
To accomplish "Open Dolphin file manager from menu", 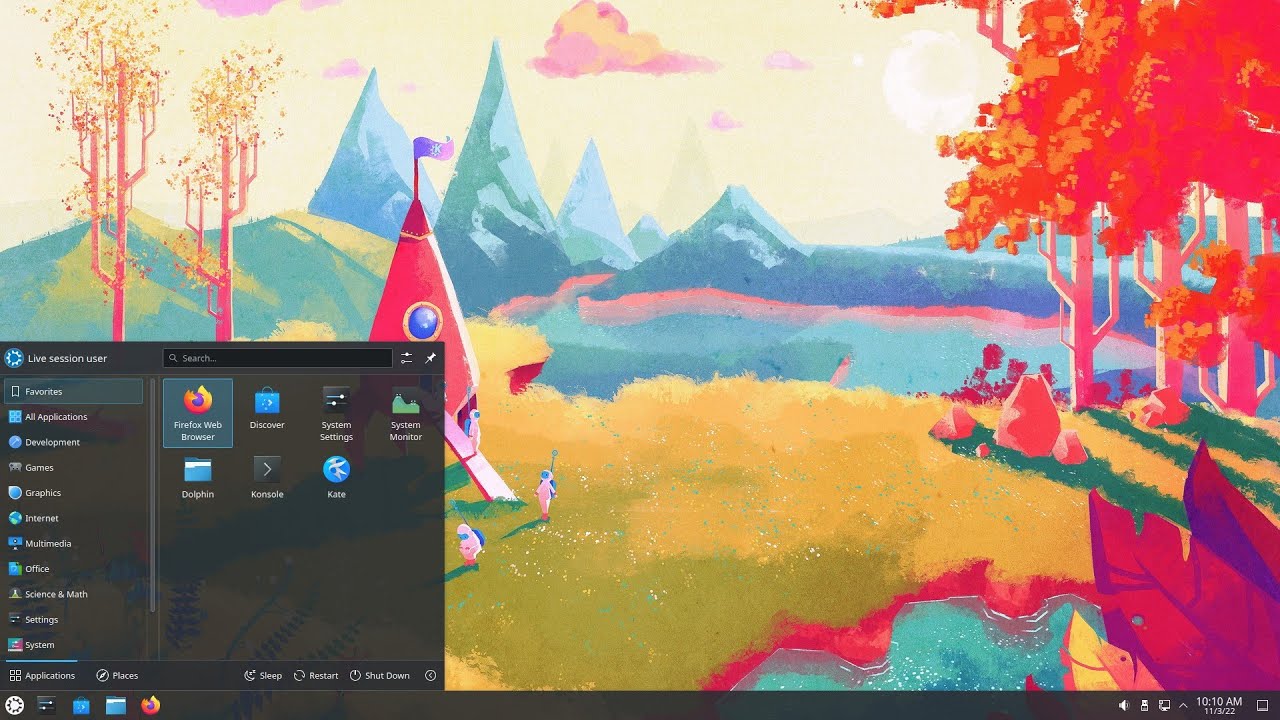I will tap(198, 478).
